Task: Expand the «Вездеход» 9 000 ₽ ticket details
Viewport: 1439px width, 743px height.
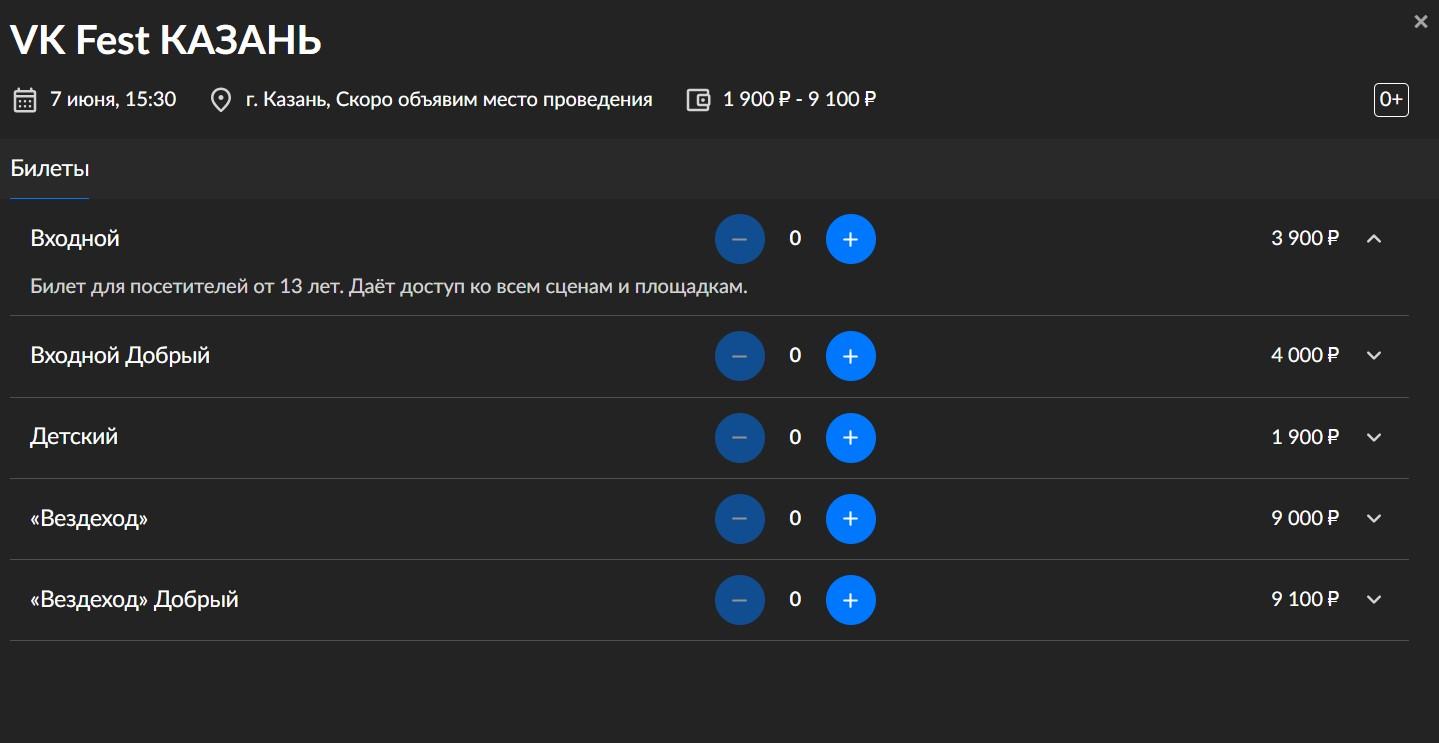Action: tap(1374, 518)
